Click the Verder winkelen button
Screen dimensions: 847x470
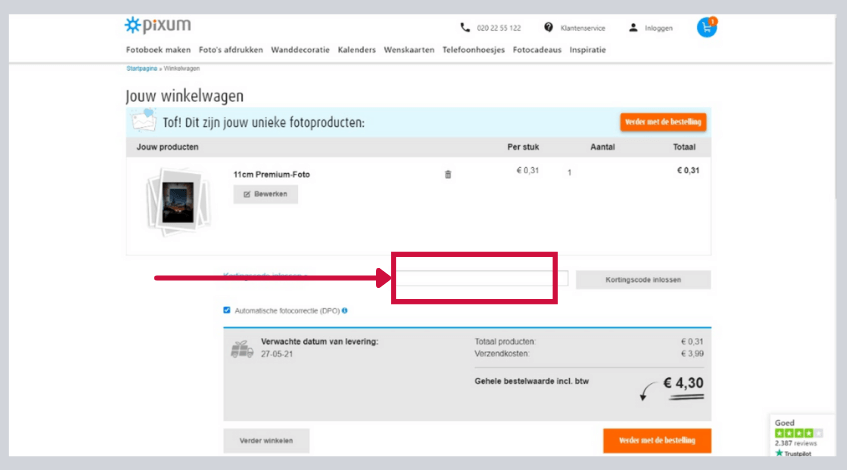(x=265, y=440)
